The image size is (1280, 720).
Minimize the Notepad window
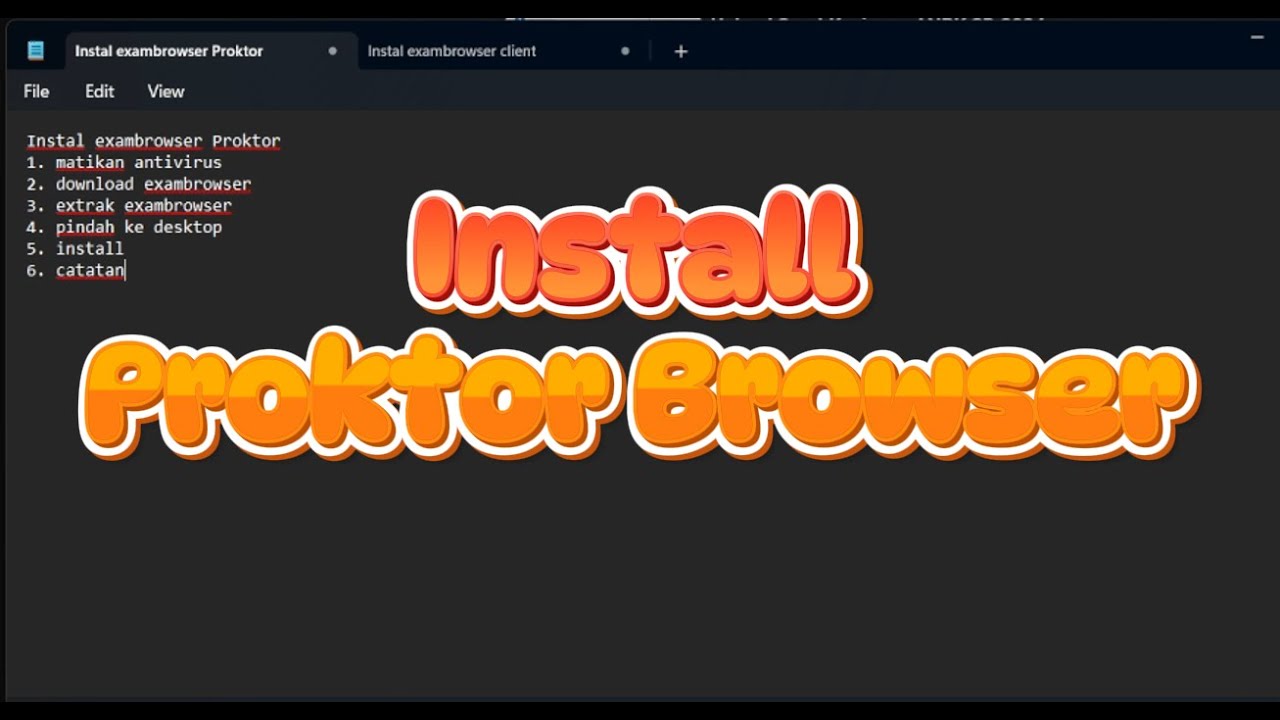(1257, 38)
